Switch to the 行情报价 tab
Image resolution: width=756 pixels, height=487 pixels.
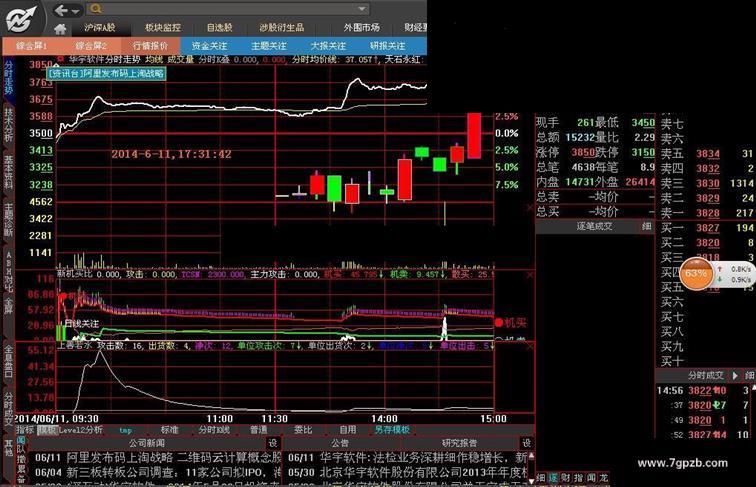coord(150,46)
